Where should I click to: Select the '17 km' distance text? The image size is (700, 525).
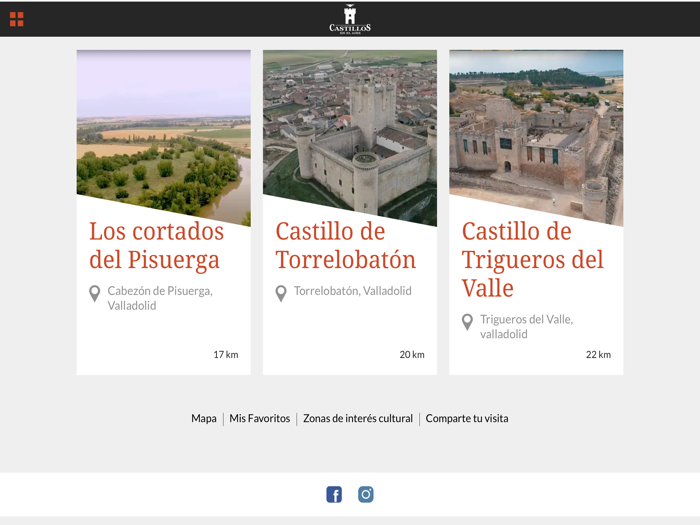tap(226, 354)
